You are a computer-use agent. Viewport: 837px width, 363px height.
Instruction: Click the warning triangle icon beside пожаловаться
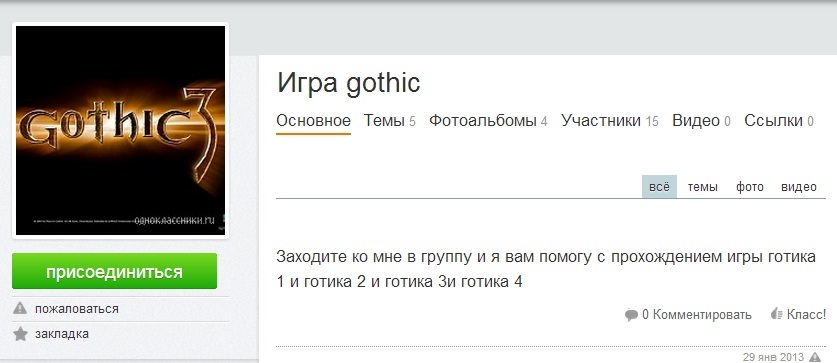(x=20, y=309)
